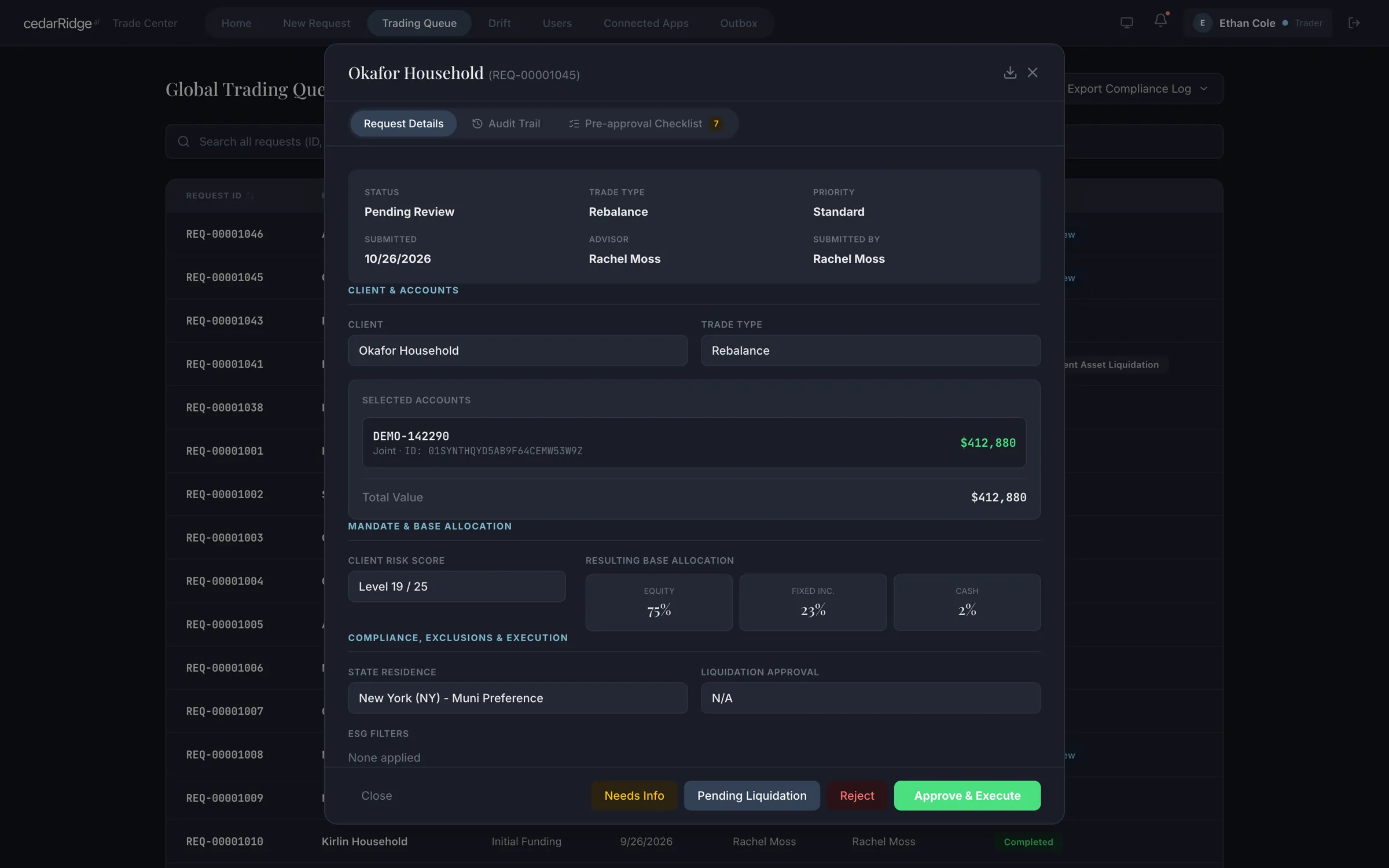The image size is (1389, 868).
Task: Sort by the Request ID column
Action: [220, 195]
